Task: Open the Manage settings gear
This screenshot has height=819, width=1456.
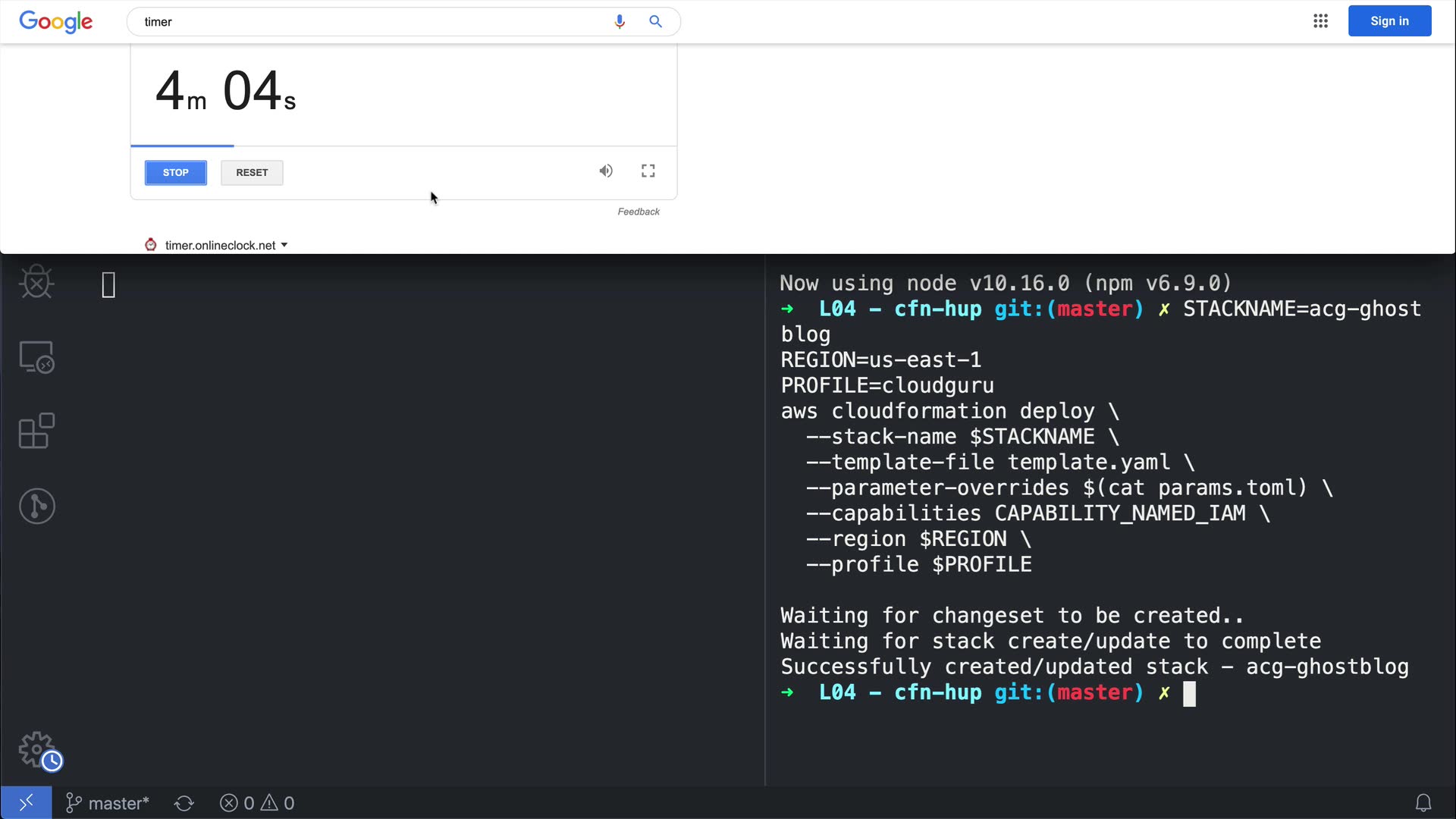Action: click(38, 751)
